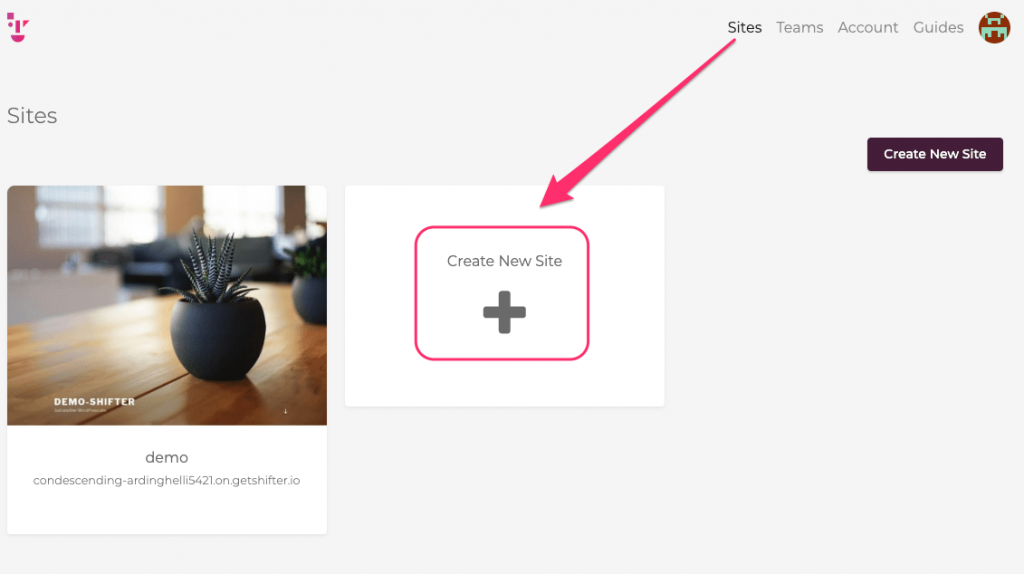Open the Guides navigation link
The image size is (1024, 574).
click(938, 27)
